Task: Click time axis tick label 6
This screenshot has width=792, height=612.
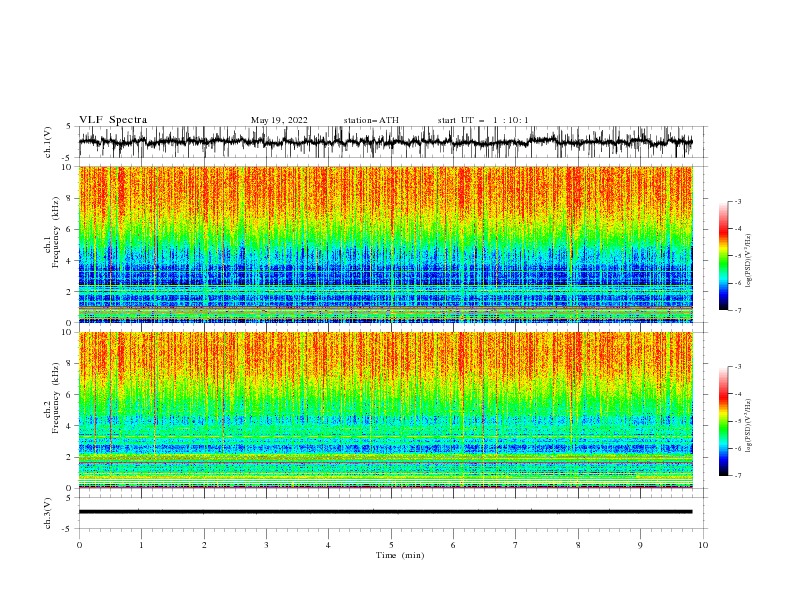Action: coord(453,545)
